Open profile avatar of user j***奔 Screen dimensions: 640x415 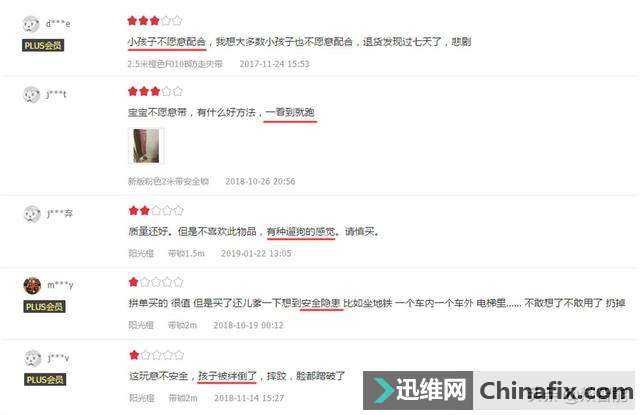coord(32,214)
